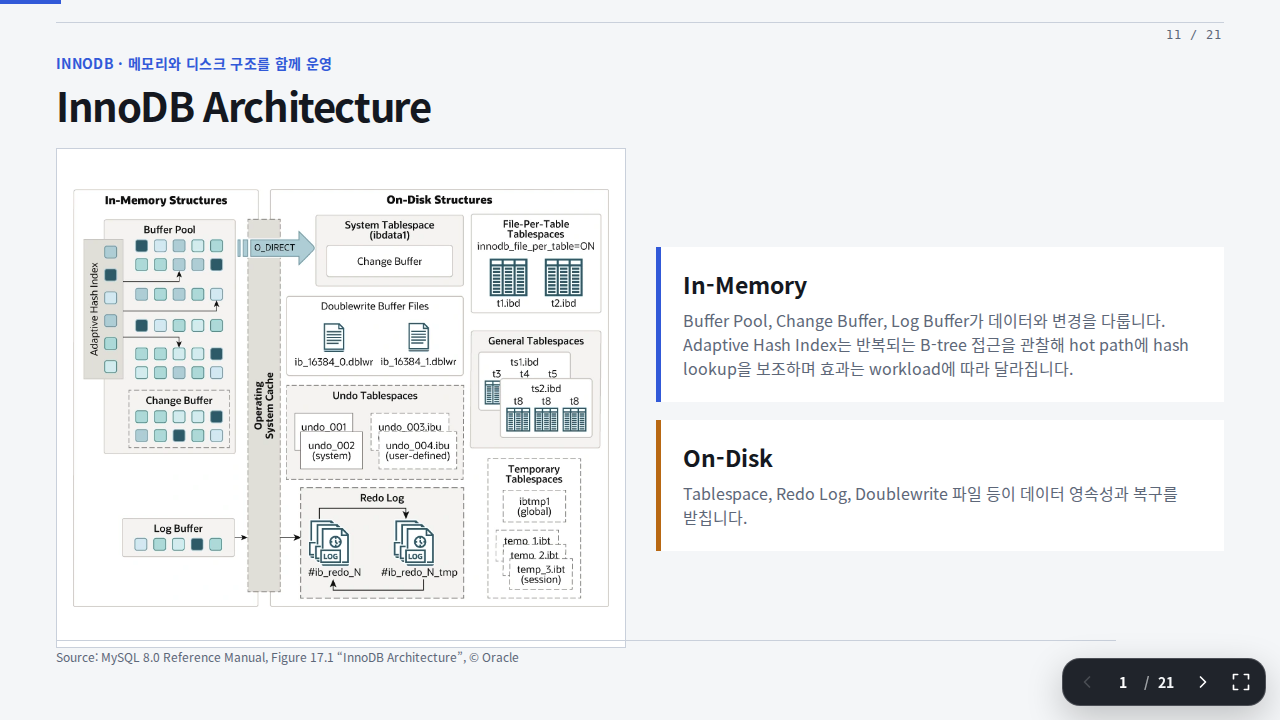Click the ibtmp1 (global) box
Screen dimensions: 1280x720
(x=534, y=506)
